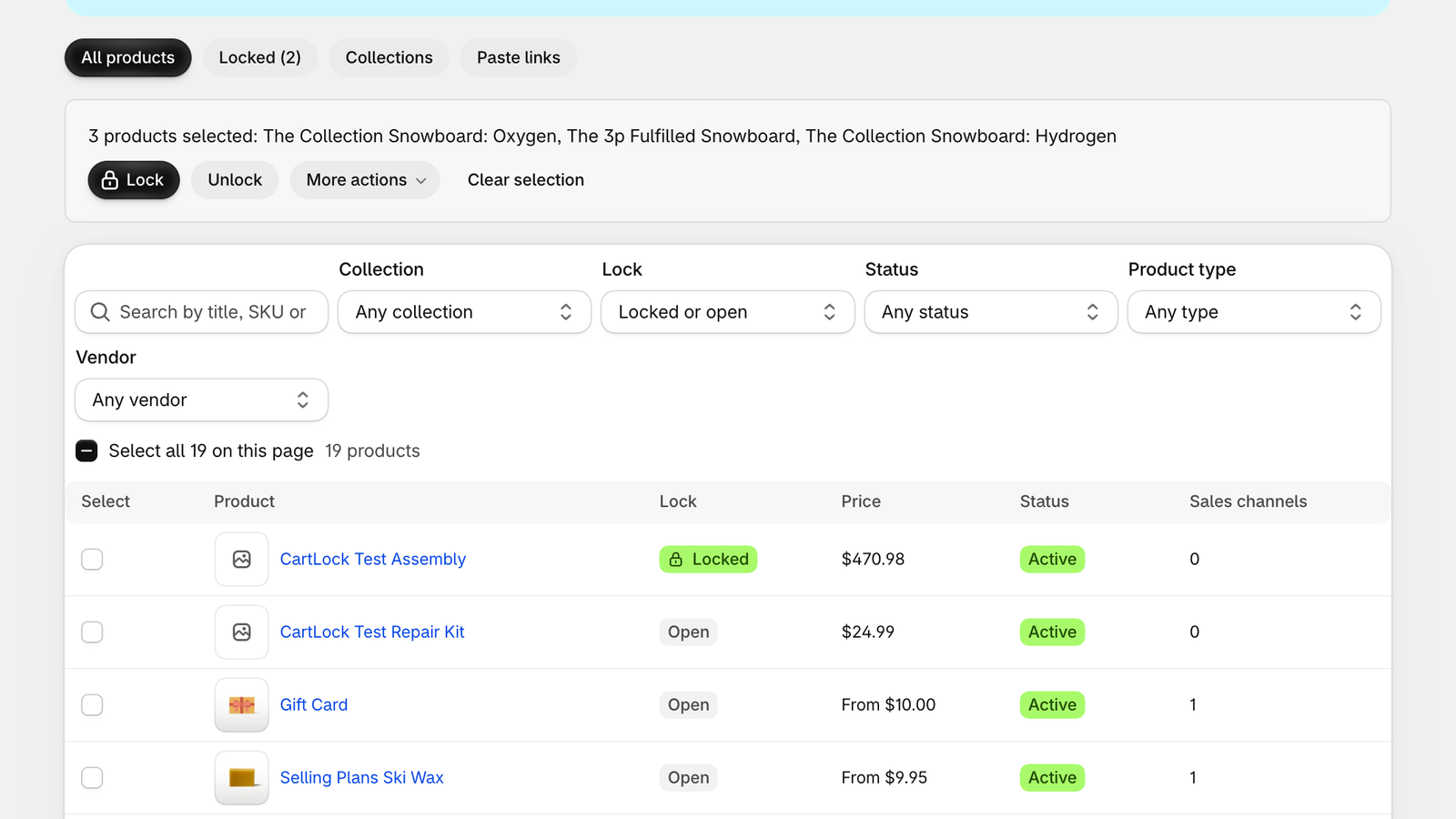Open the CartLock Test Assembly product link
This screenshot has height=819, width=1456.
[373, 560]
